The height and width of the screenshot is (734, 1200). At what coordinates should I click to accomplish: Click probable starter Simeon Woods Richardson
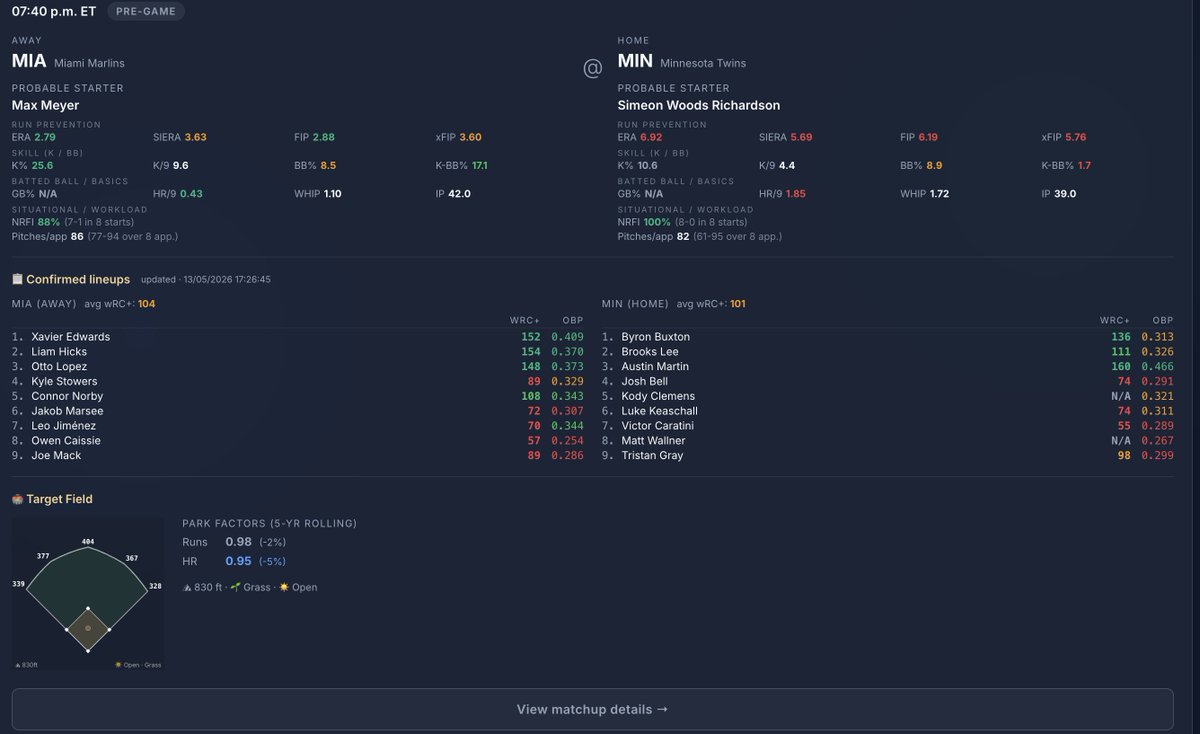(x=699, y=105)
